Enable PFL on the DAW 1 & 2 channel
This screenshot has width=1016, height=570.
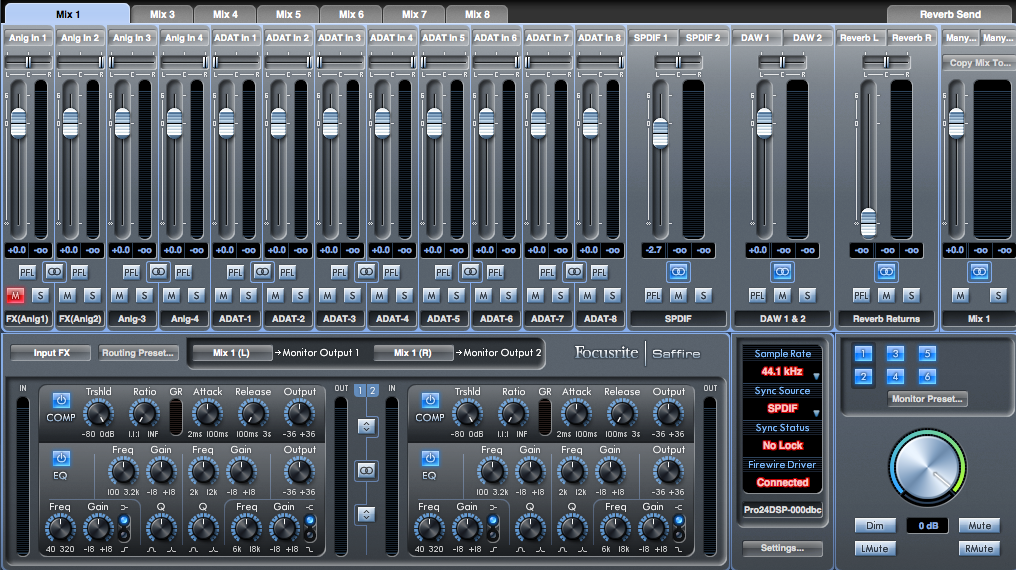pyautogui.click(x=757, y=295)
